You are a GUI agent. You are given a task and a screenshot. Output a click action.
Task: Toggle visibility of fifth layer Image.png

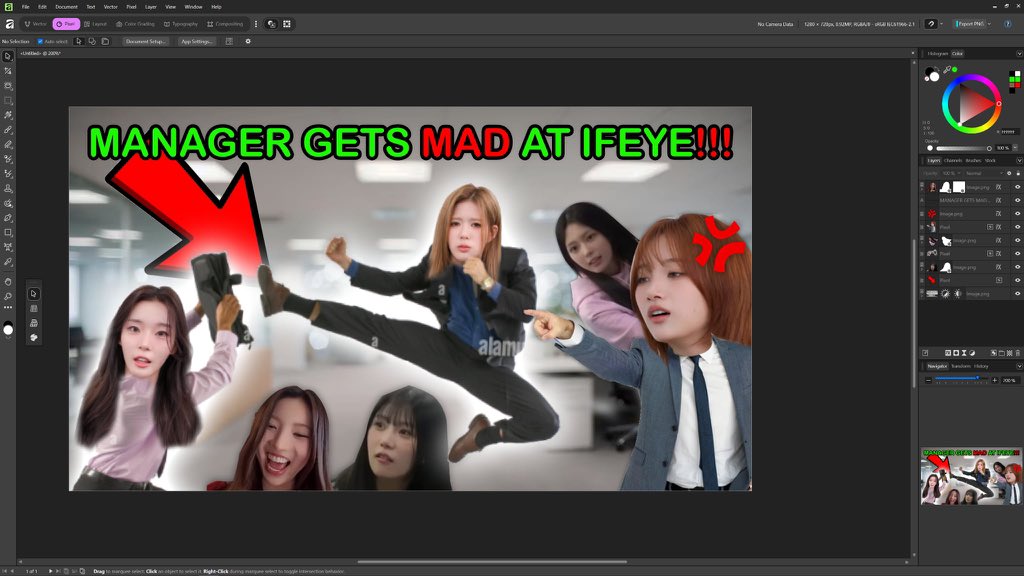[x=1017, y=240]
